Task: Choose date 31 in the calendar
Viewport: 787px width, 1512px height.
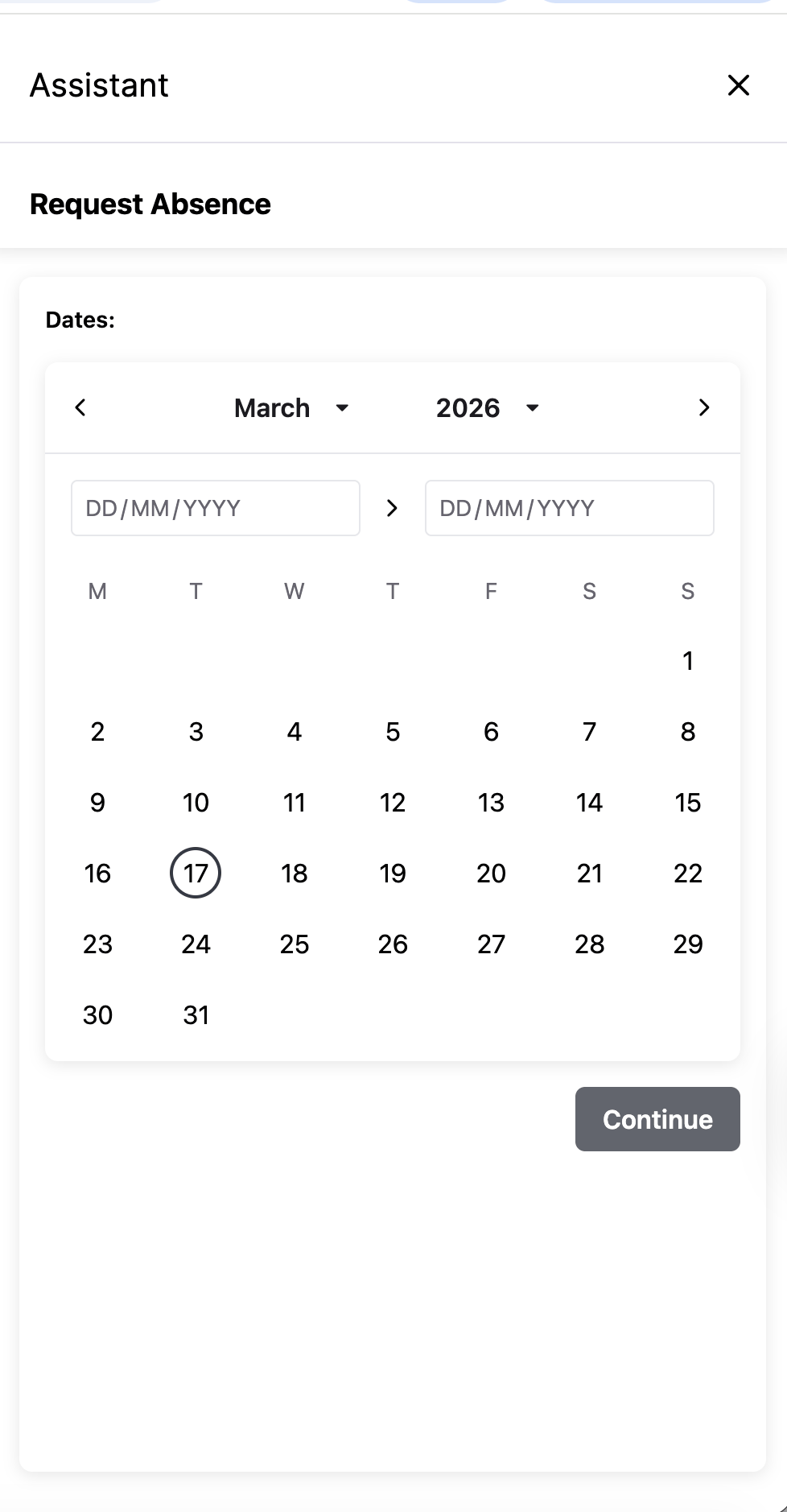Action: coord(196,1014)
